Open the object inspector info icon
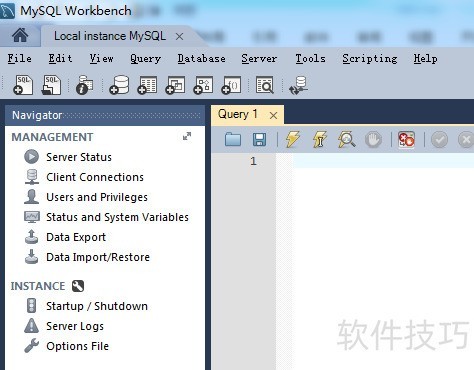 [84, 85]
